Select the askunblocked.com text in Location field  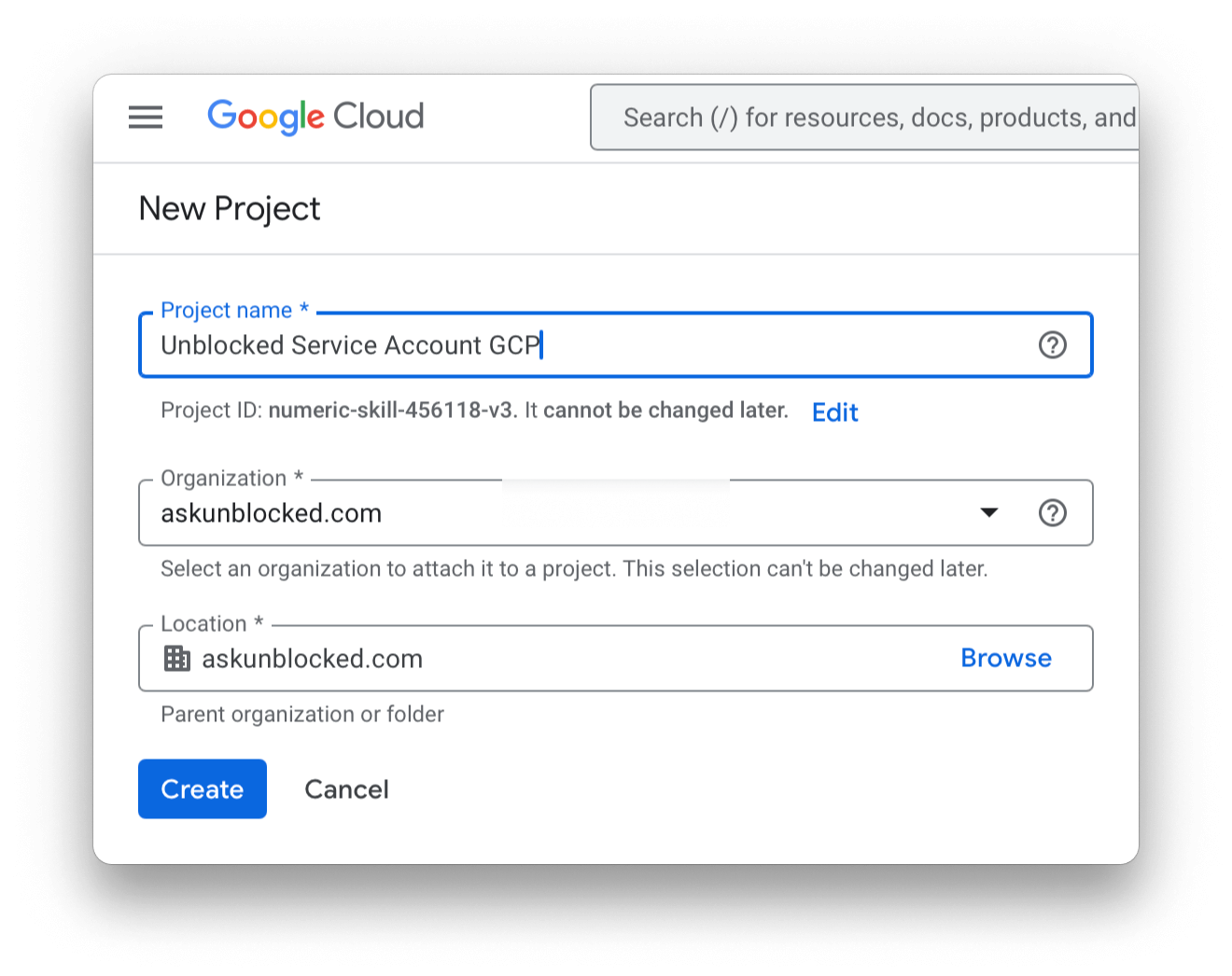pyautogui.click(x=312, y=659)
